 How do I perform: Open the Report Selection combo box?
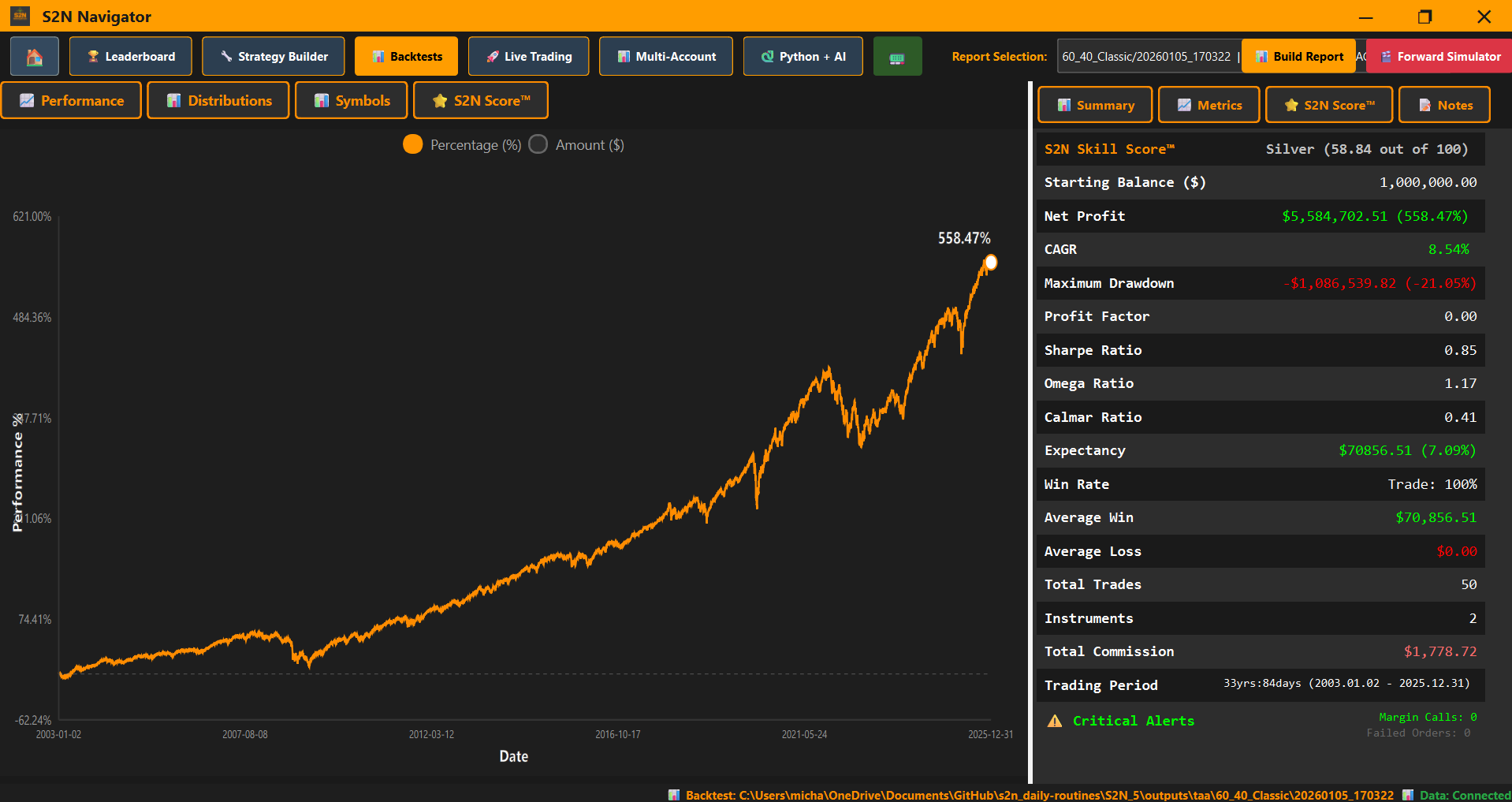tap(1149, 57)
